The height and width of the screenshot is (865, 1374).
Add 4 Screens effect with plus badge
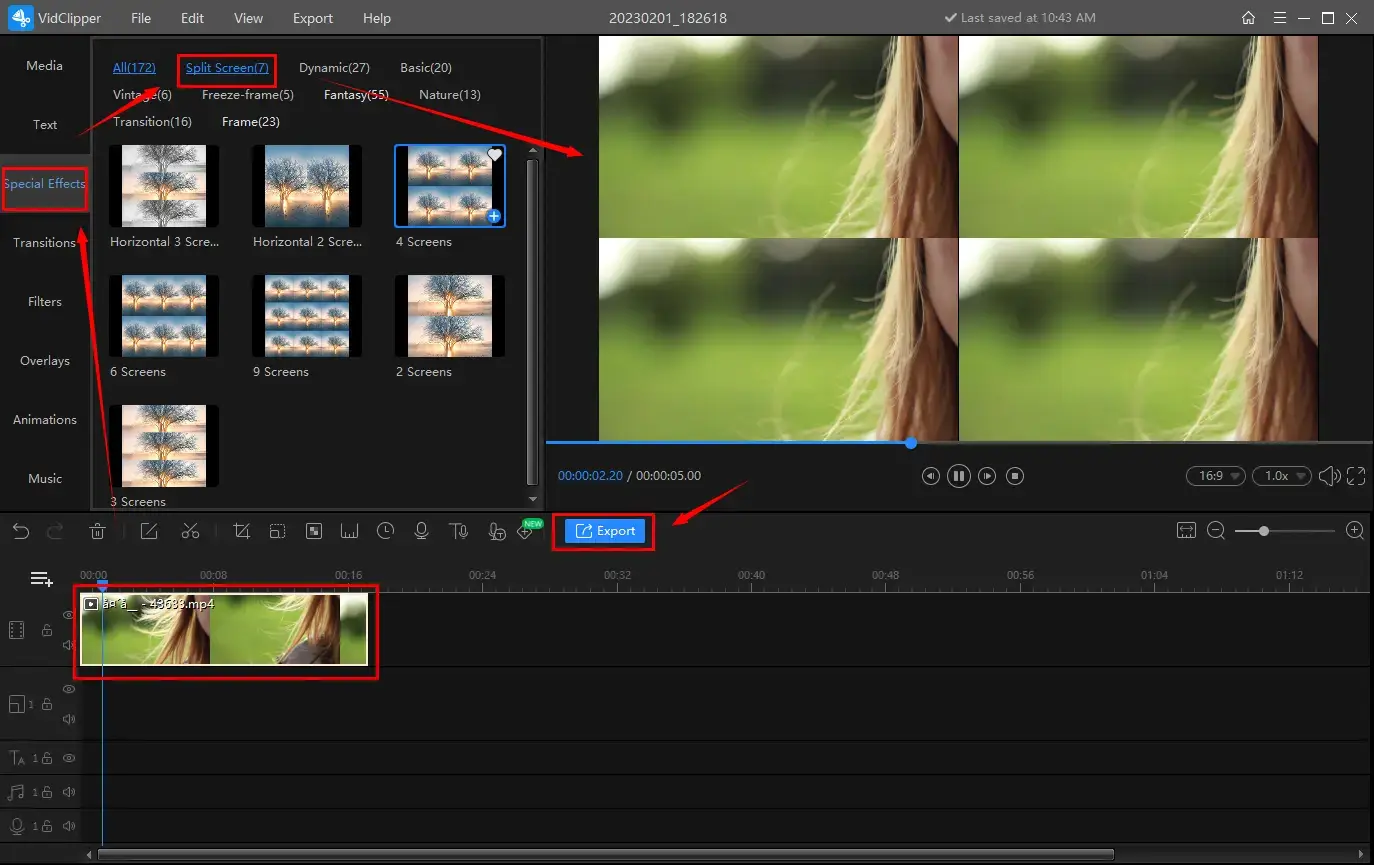point(494,216)
